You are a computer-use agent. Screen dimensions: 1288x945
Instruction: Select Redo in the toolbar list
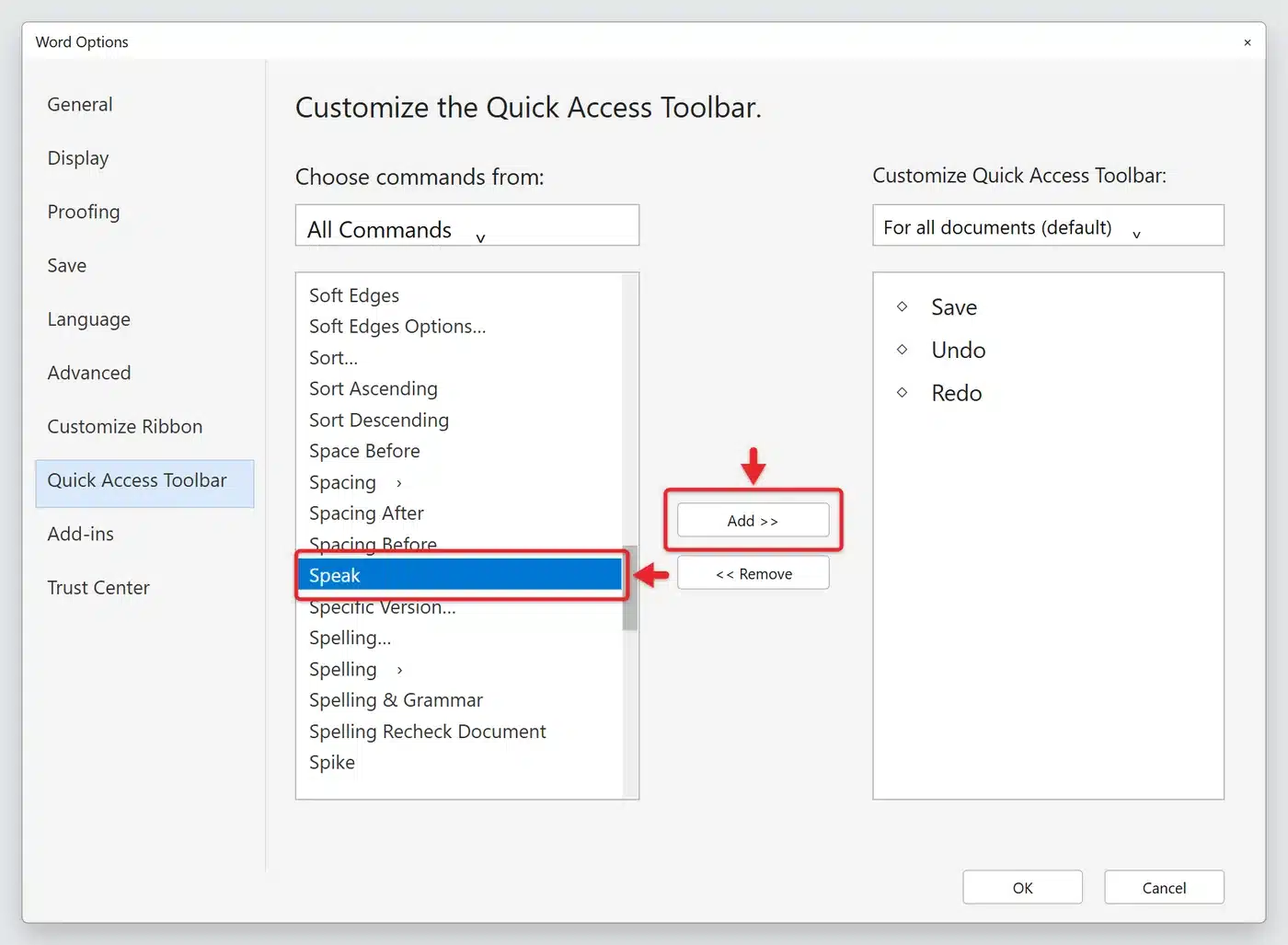coord(957,394)
